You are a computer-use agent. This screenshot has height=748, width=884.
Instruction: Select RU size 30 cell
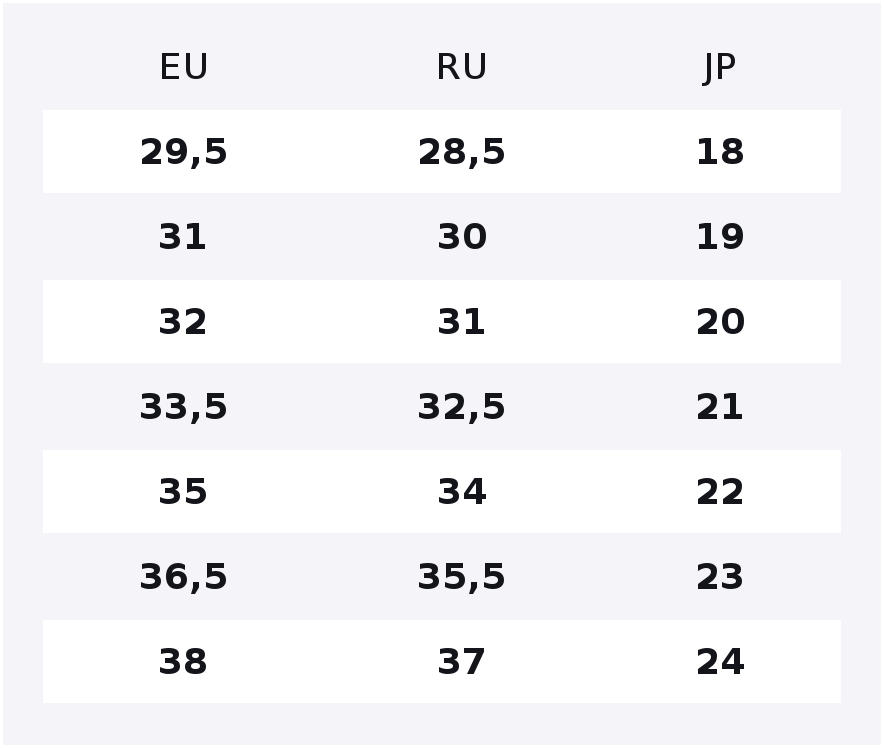click(462, 237)
